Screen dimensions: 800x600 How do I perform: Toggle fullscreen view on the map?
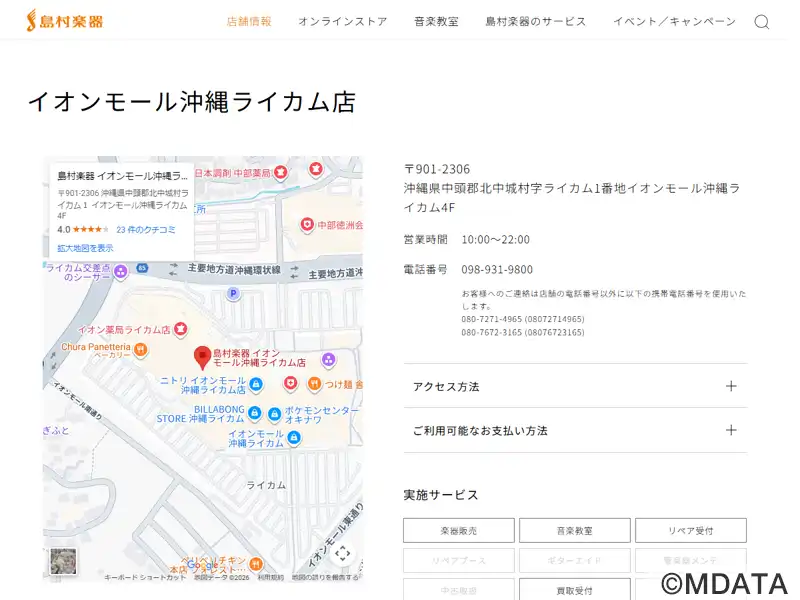[342, 553]
